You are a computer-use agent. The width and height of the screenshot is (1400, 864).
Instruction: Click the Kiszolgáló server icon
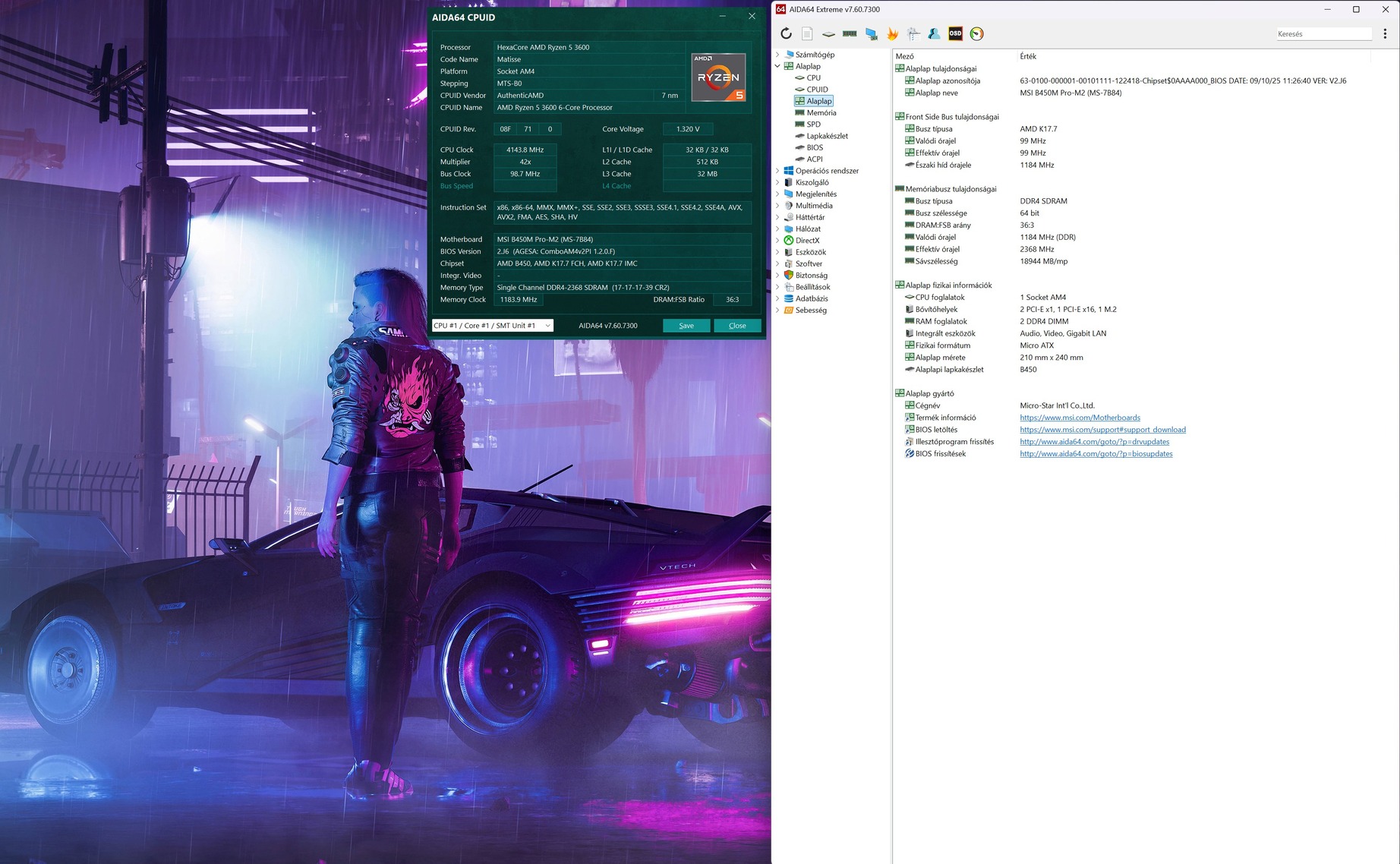[789, 182]
